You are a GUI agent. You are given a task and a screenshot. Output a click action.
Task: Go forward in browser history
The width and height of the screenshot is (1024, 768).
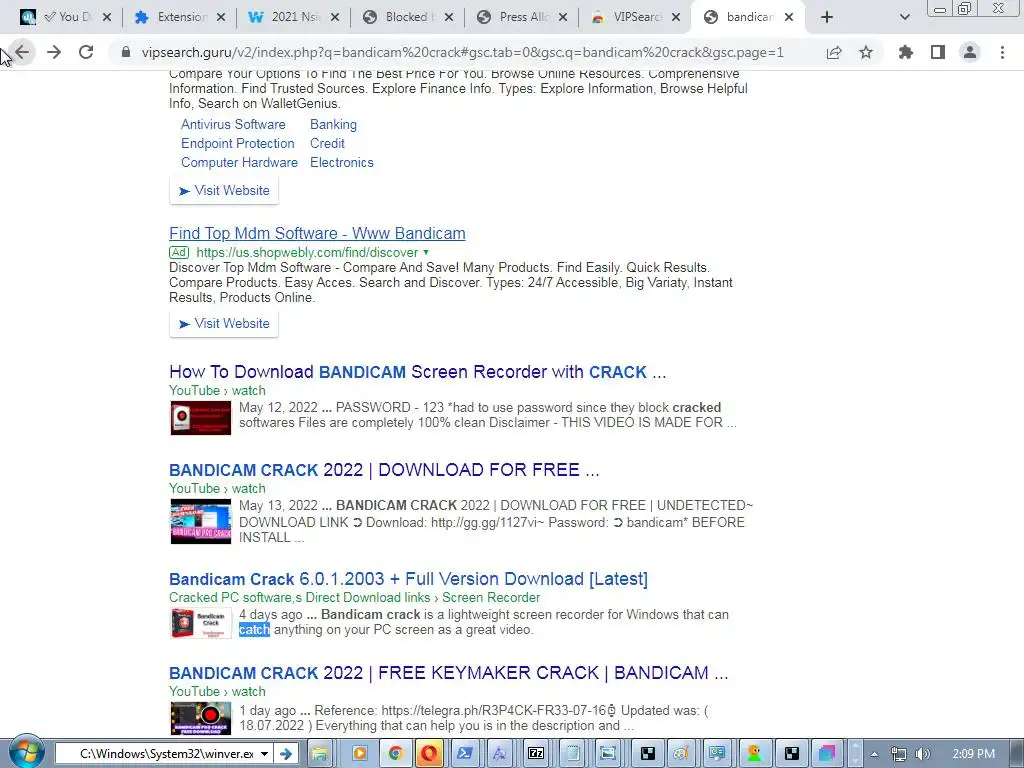(54, 52)
